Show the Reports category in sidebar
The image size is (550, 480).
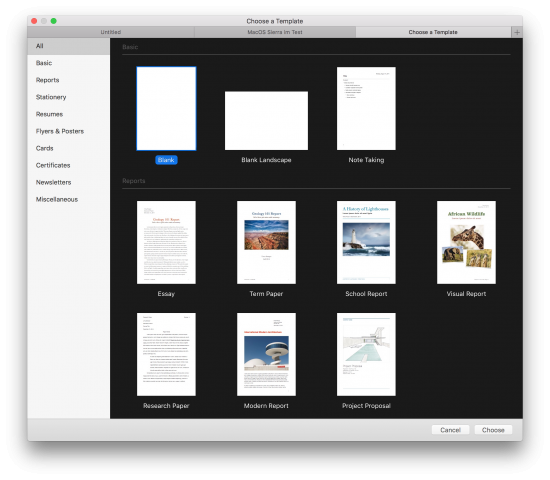pyautogui.click(x=69, y=80)
